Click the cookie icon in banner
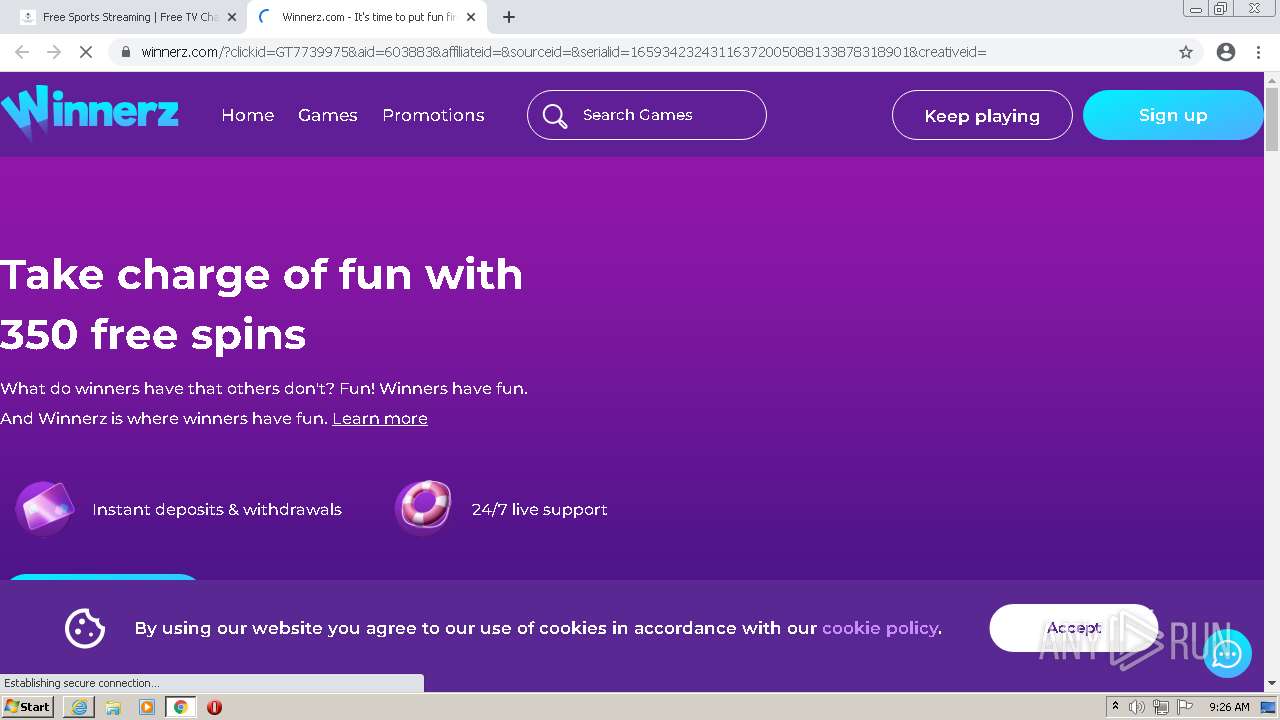 point(85,628)
